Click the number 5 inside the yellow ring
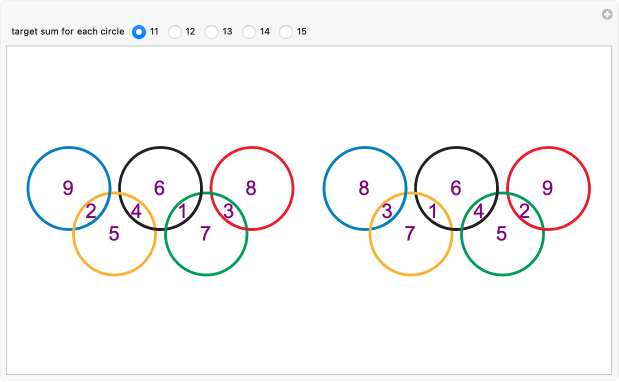The image size is (619, 382). 114,234
